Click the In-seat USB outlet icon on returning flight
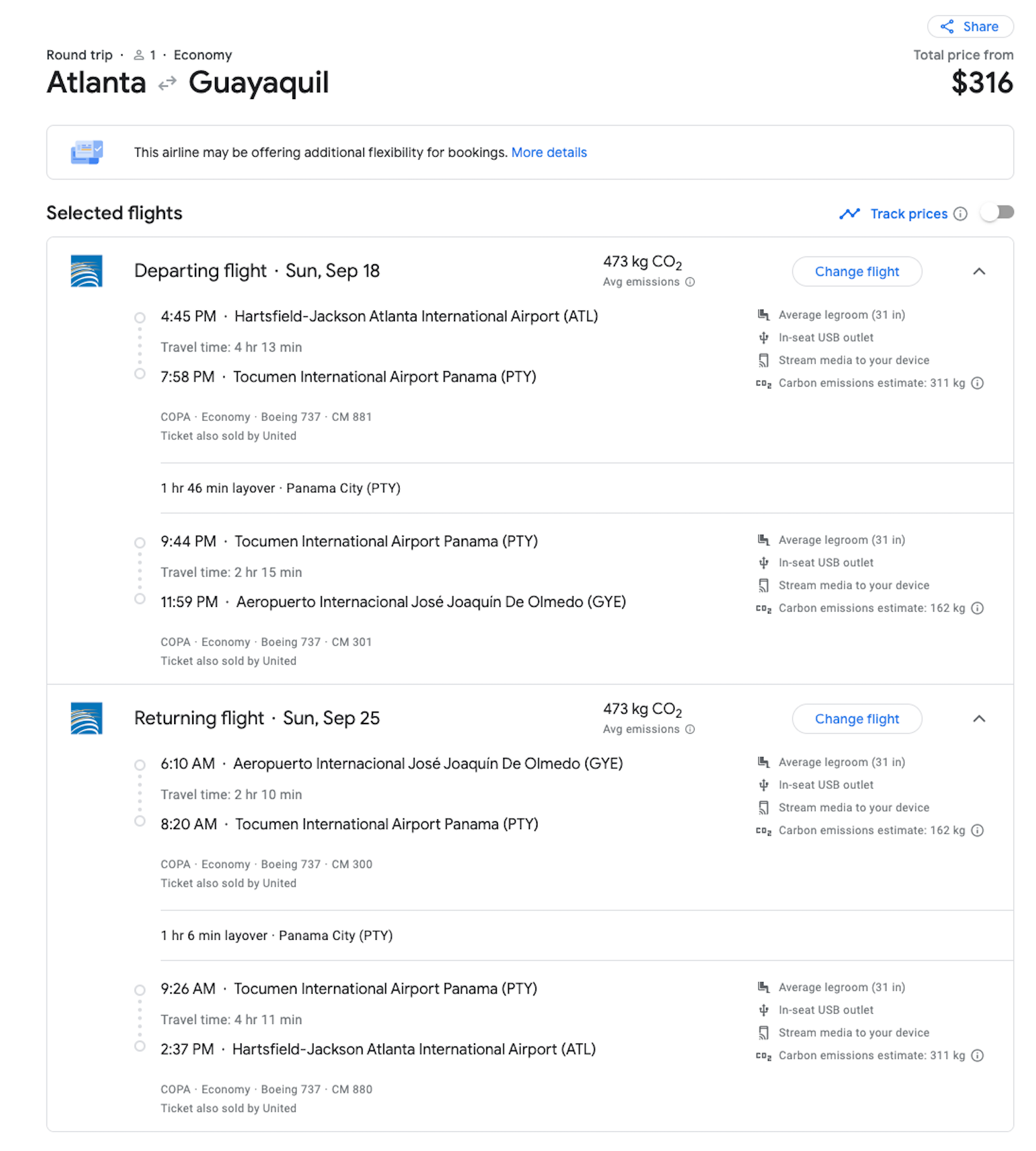 pyautogui.click(x=764, y=784)
